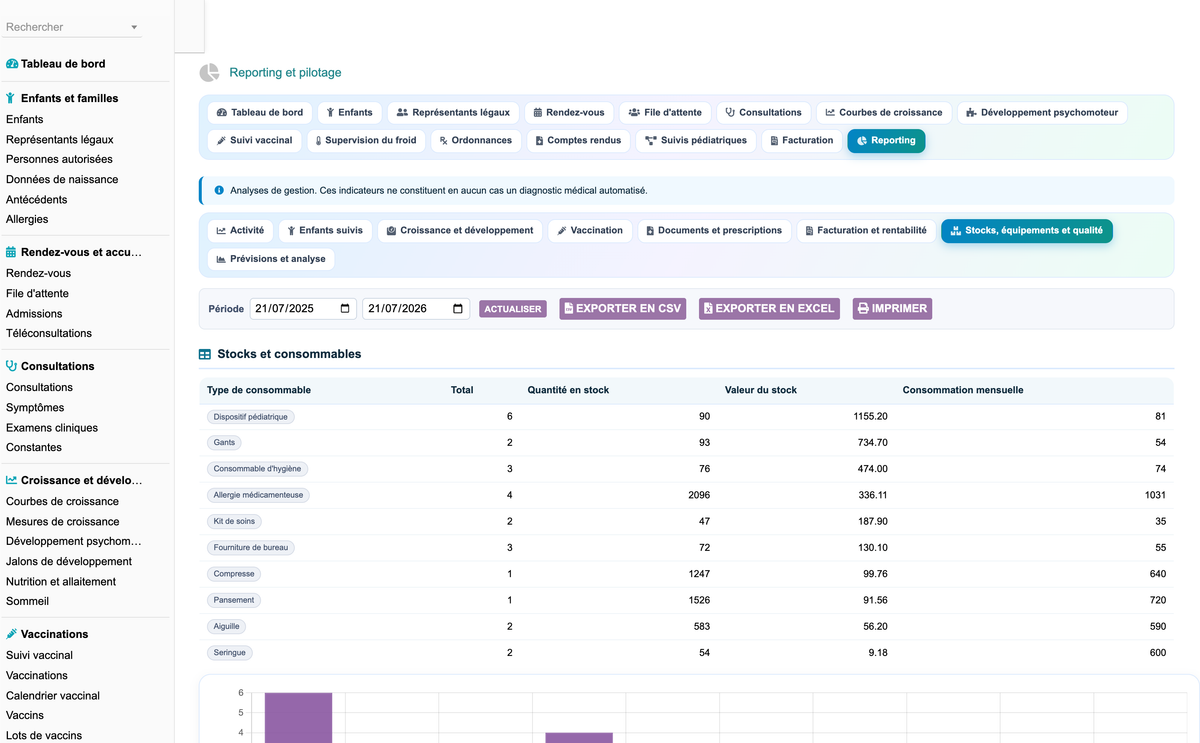The image size is (1200, 743).
Task: Open the Représentants légaux module tab
Action: (453, 112)
